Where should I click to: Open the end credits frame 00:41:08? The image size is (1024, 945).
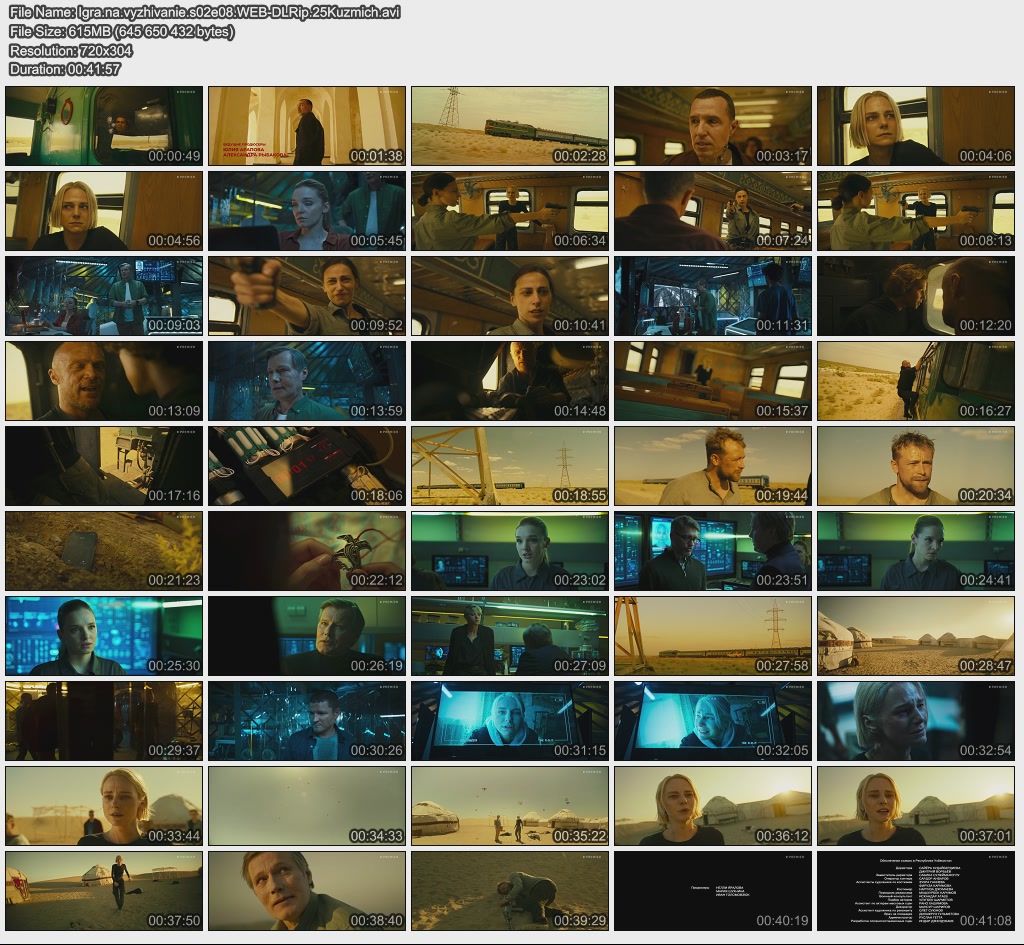click(x=916, y=891)
